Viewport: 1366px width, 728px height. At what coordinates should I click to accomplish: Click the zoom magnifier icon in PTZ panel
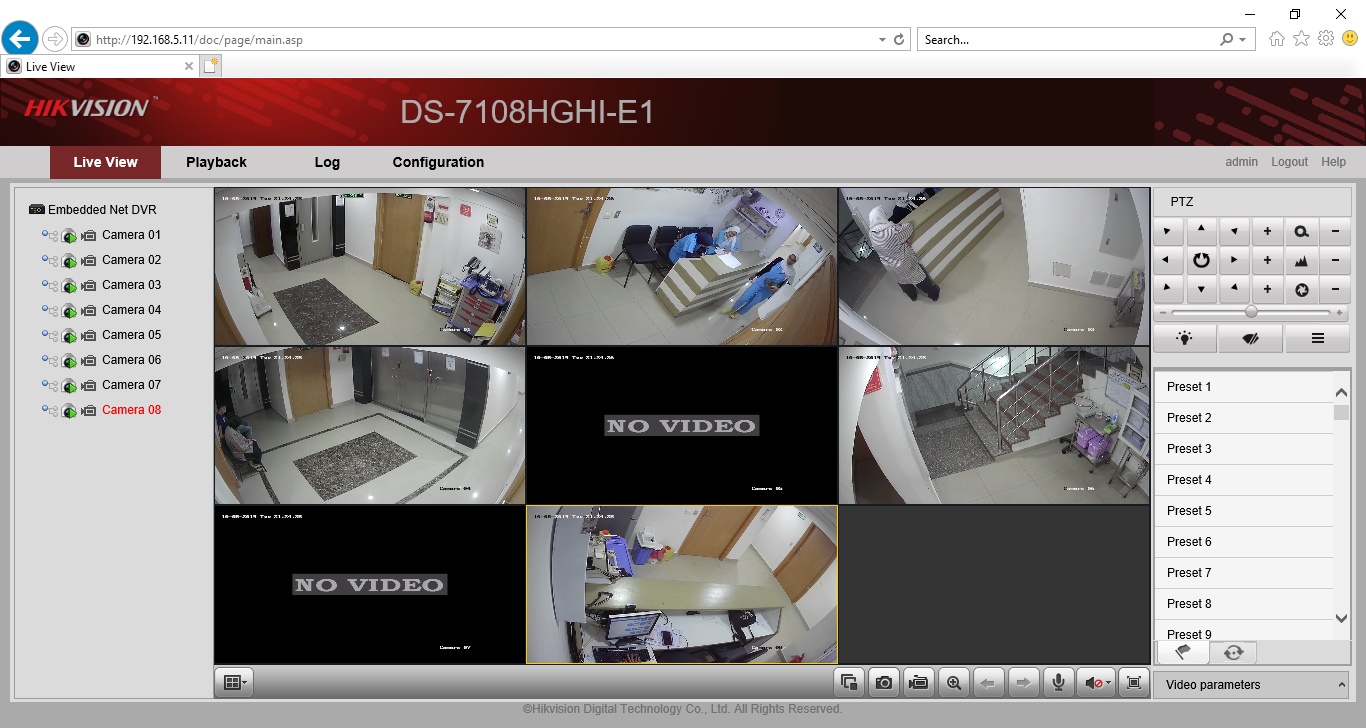(x=1301, y=231)
